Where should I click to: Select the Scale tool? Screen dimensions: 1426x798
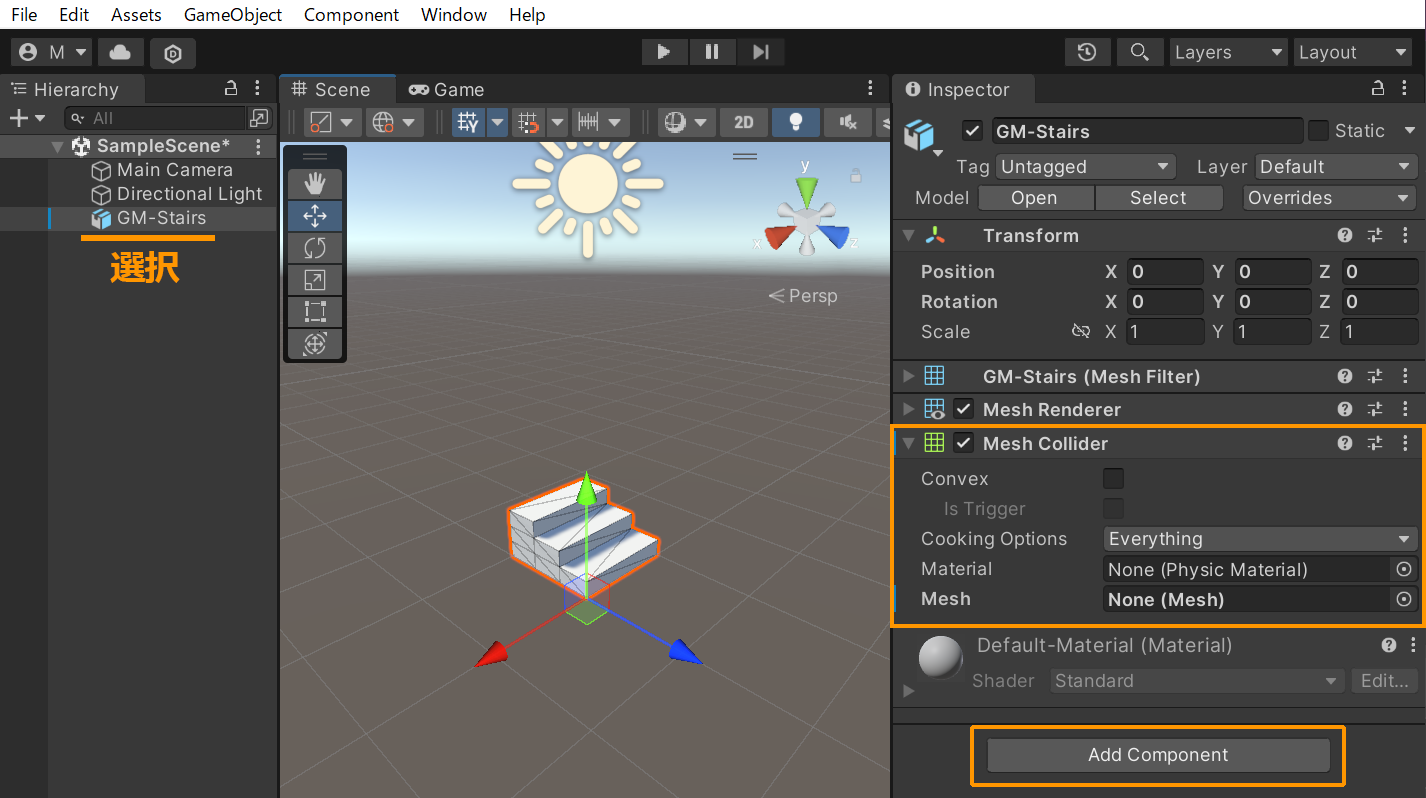click(x=314, y=279)
